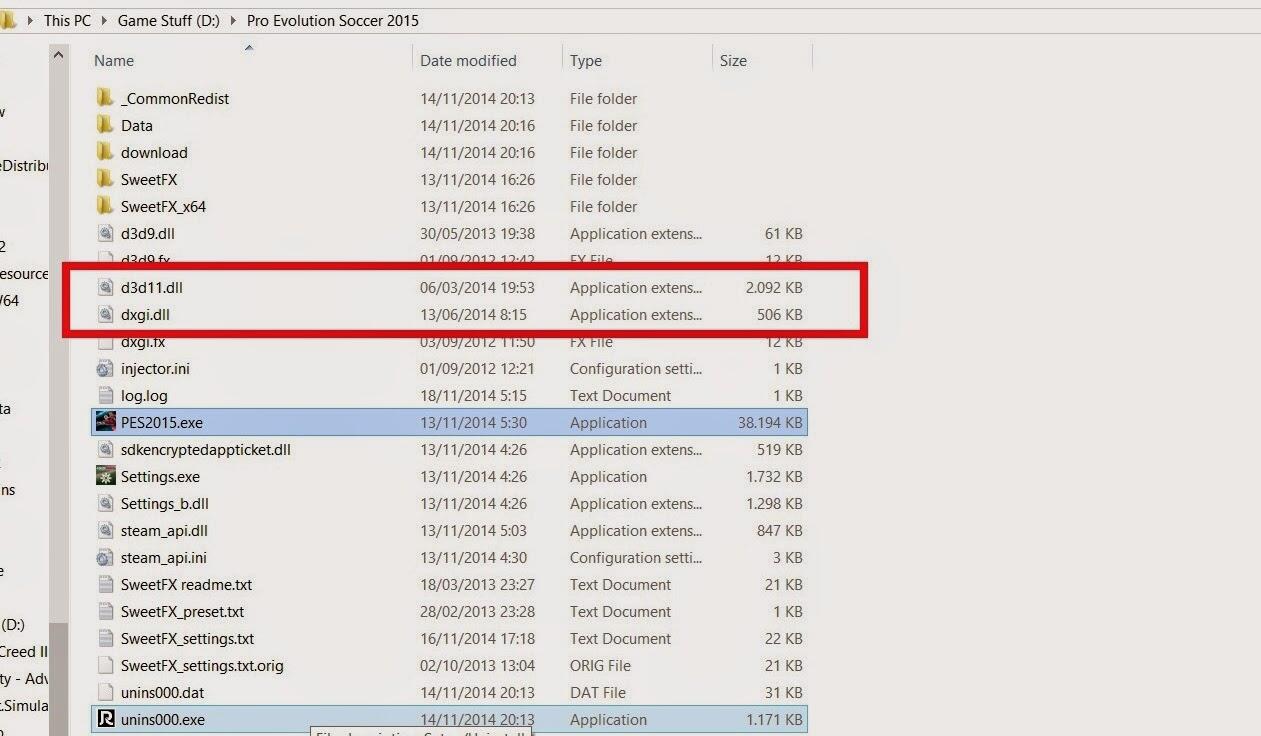
Task: Click Pro Evolution Soccer 2015 breadcrumb segment
Action: pos(333,20)
